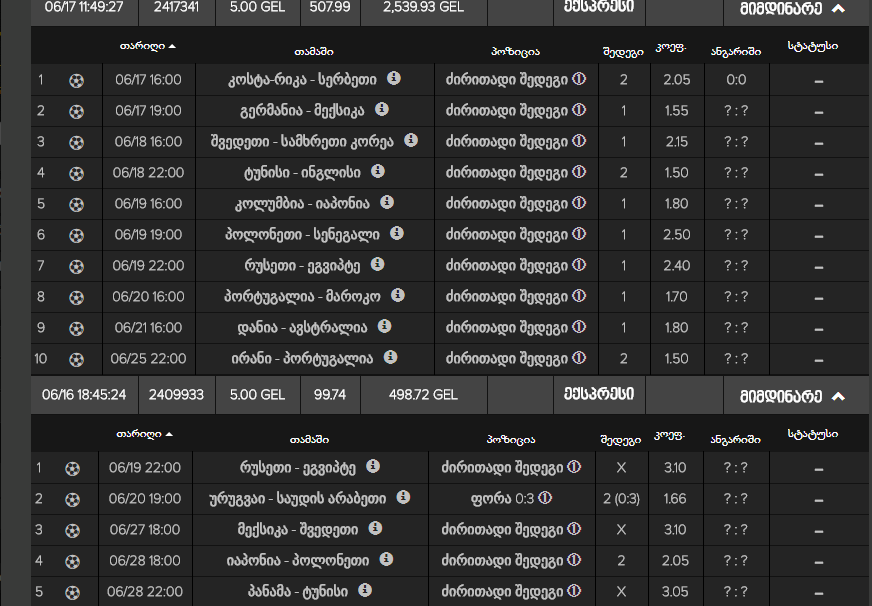Sort first ticket table by თარიღი
Screen dimensions: 872x606
point(147,46)
